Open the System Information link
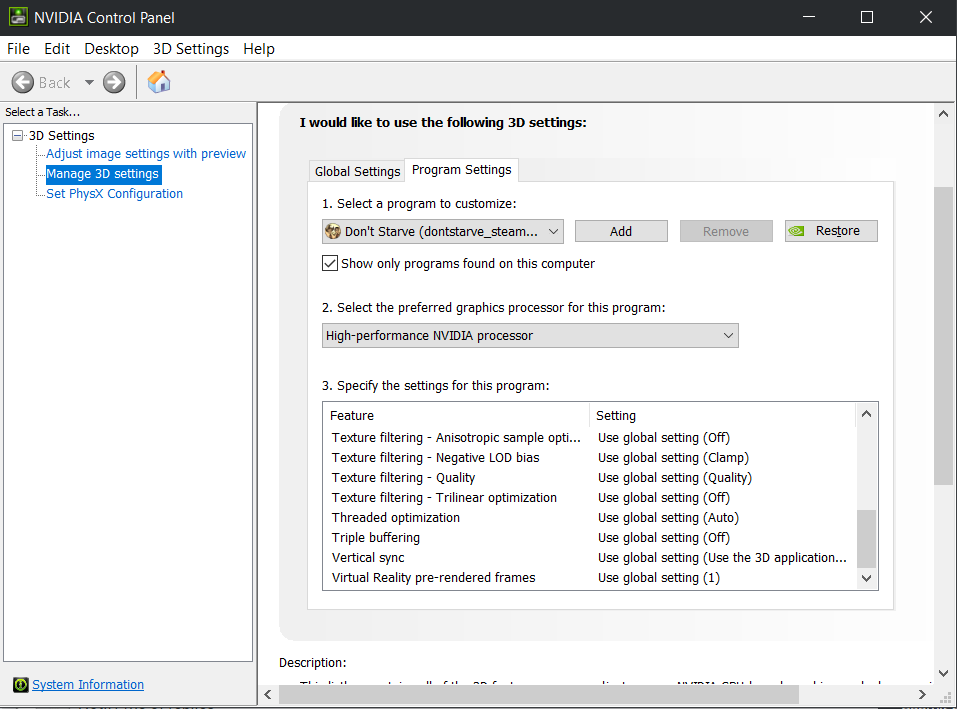This screenshot has width=957, height=709. point(88,685)
